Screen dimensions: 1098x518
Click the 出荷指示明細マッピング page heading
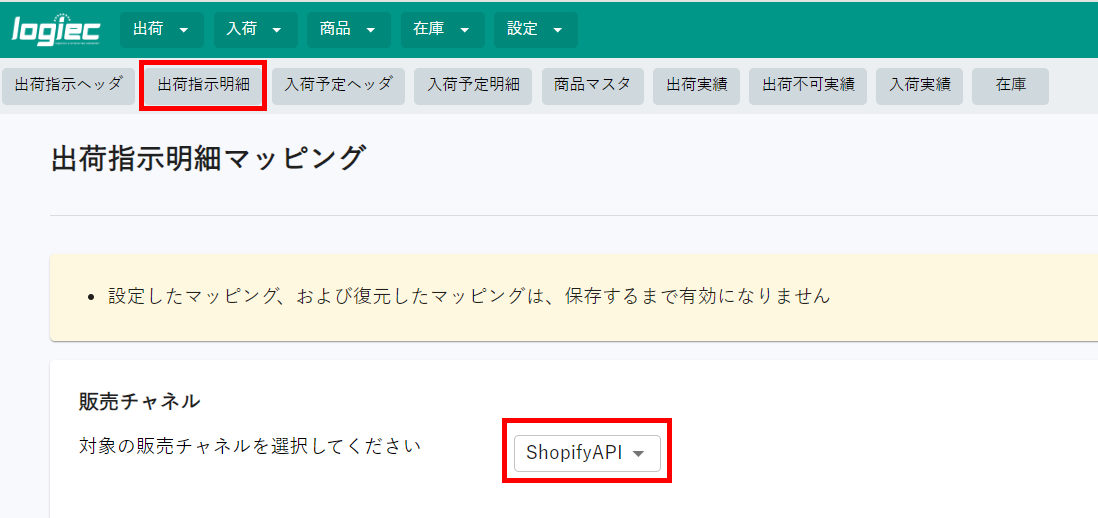[x=208, y=158]
